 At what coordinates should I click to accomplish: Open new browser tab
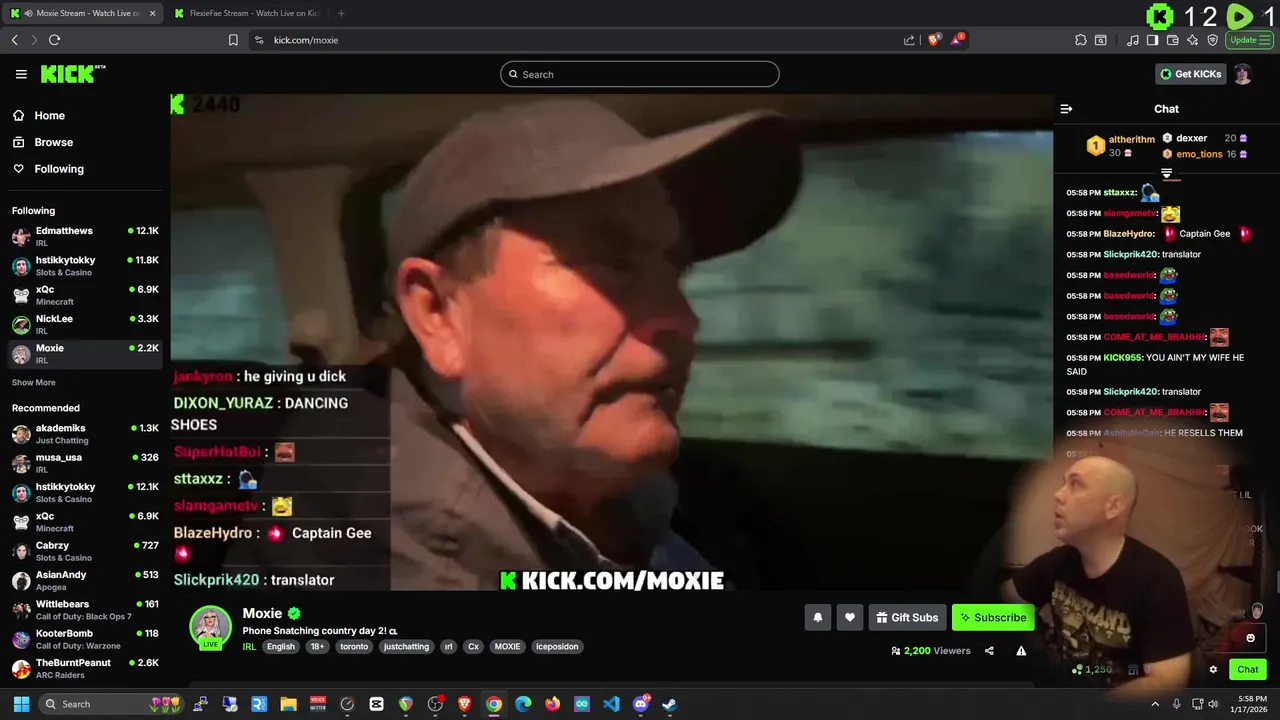341,13
